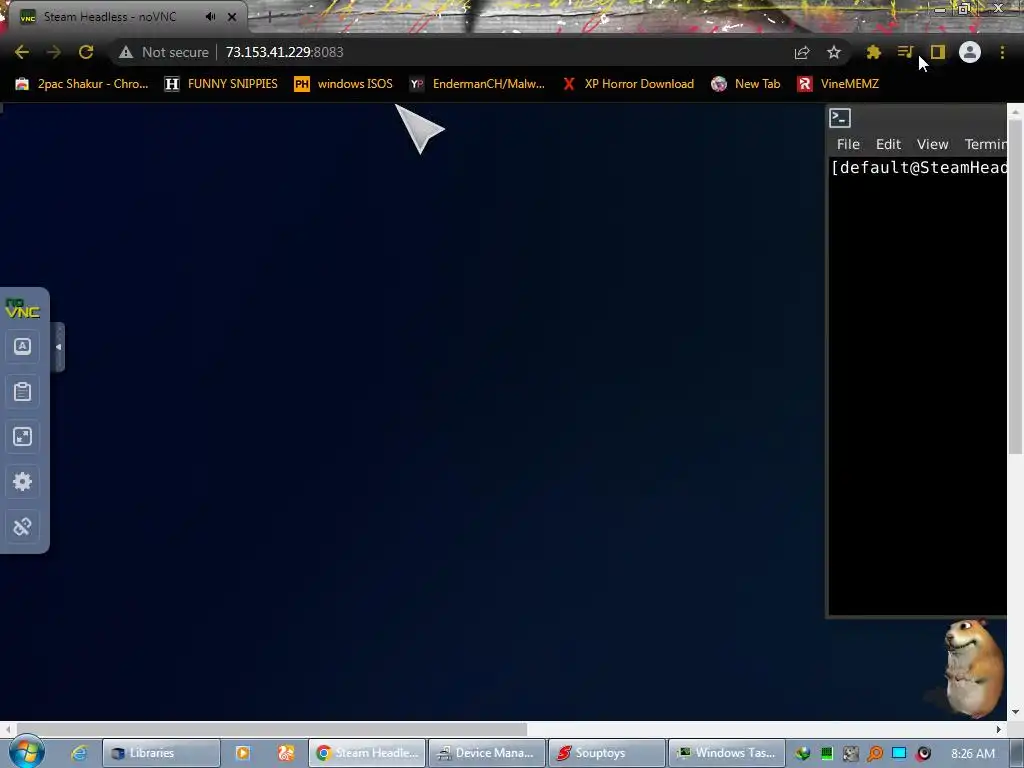
Task: Switch to Steam Headle... Chrome taskbar button
Action: [x=367, y=753]
